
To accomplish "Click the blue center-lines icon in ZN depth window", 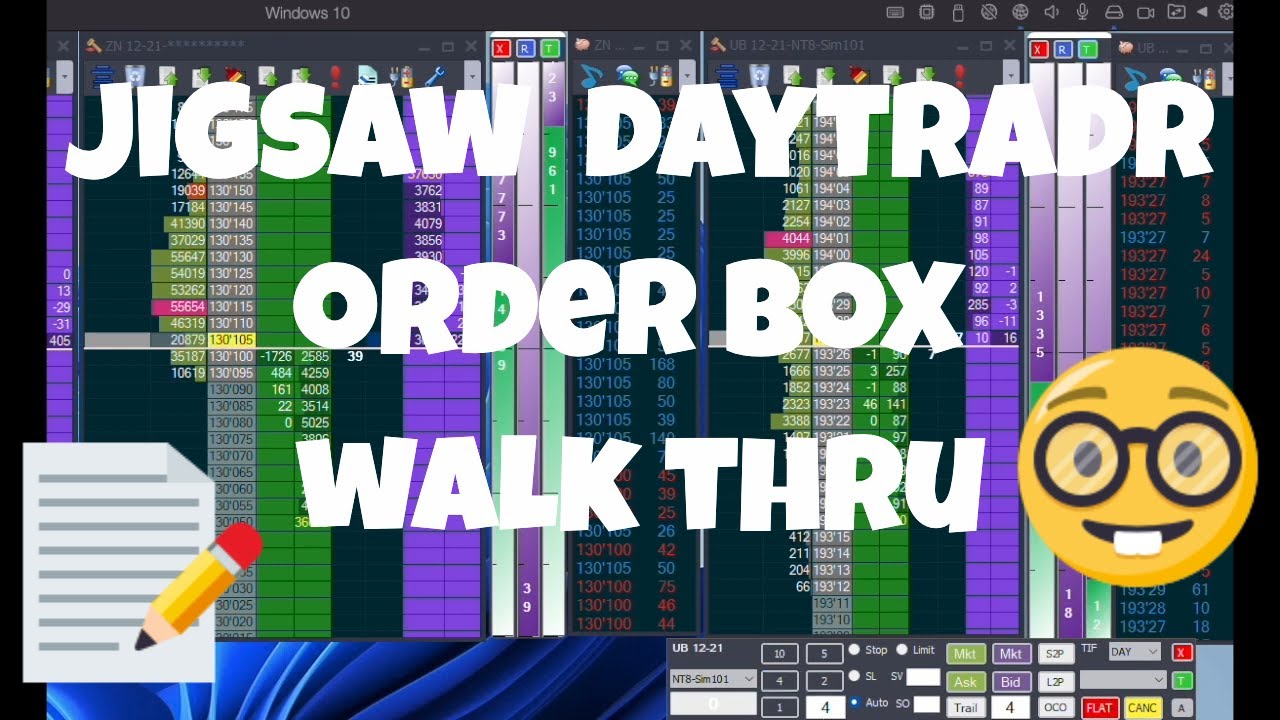I will (x=101, y=76).
